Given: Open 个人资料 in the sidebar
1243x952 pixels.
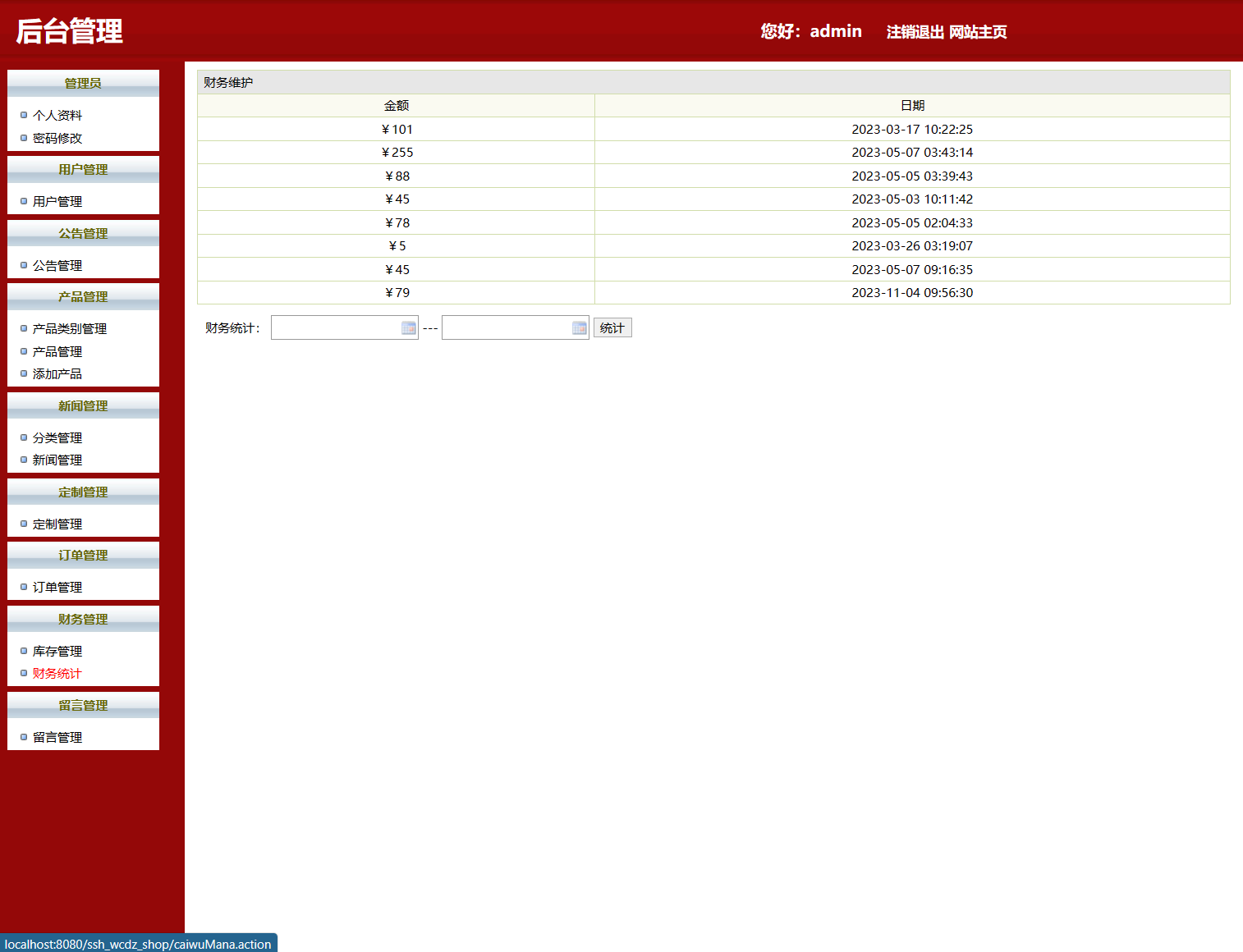Looking at the screenshot, I should pyautogui.click(x=57, y=116).
